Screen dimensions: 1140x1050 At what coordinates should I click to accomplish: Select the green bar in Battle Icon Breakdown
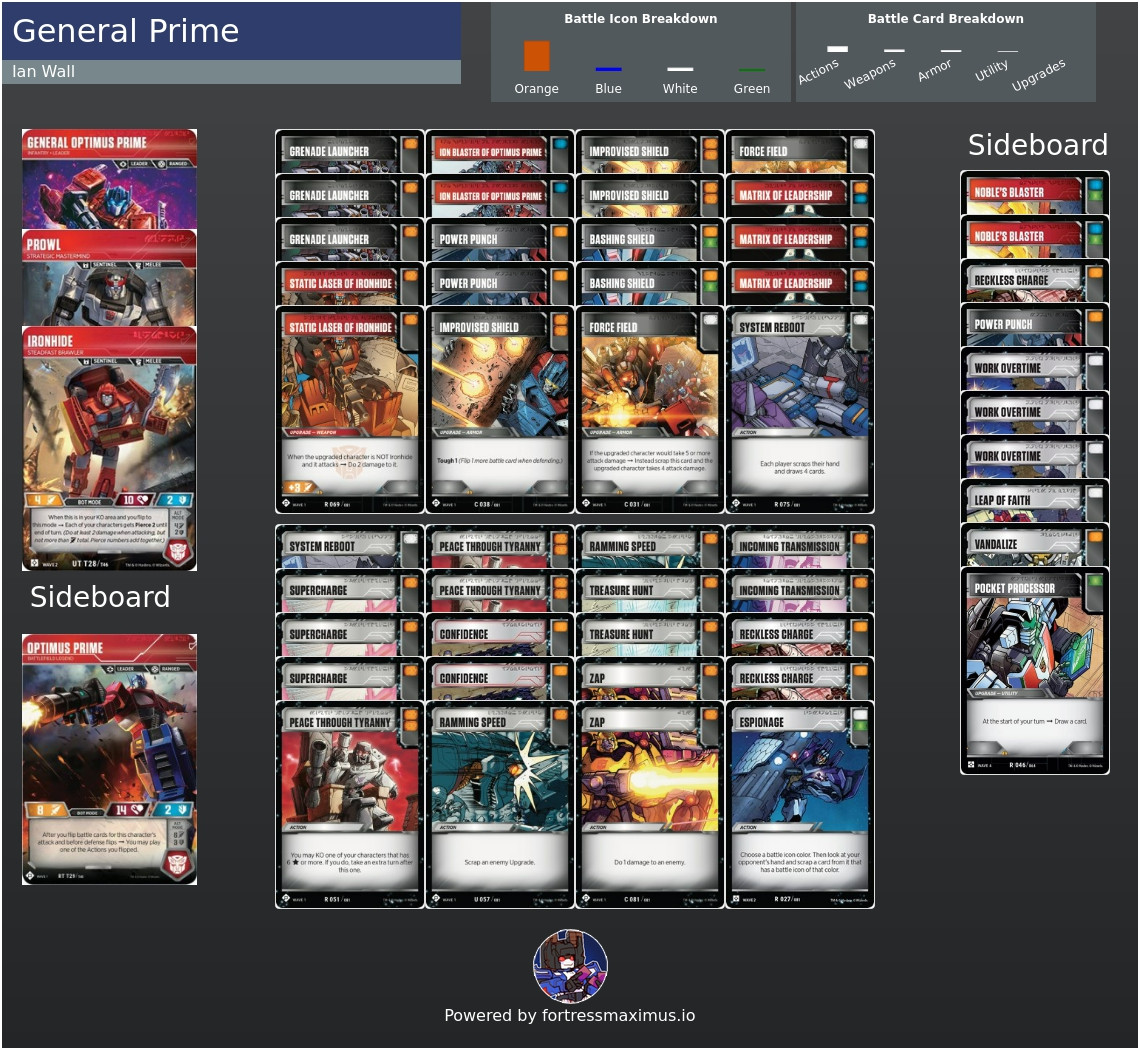tap(752, 70)
